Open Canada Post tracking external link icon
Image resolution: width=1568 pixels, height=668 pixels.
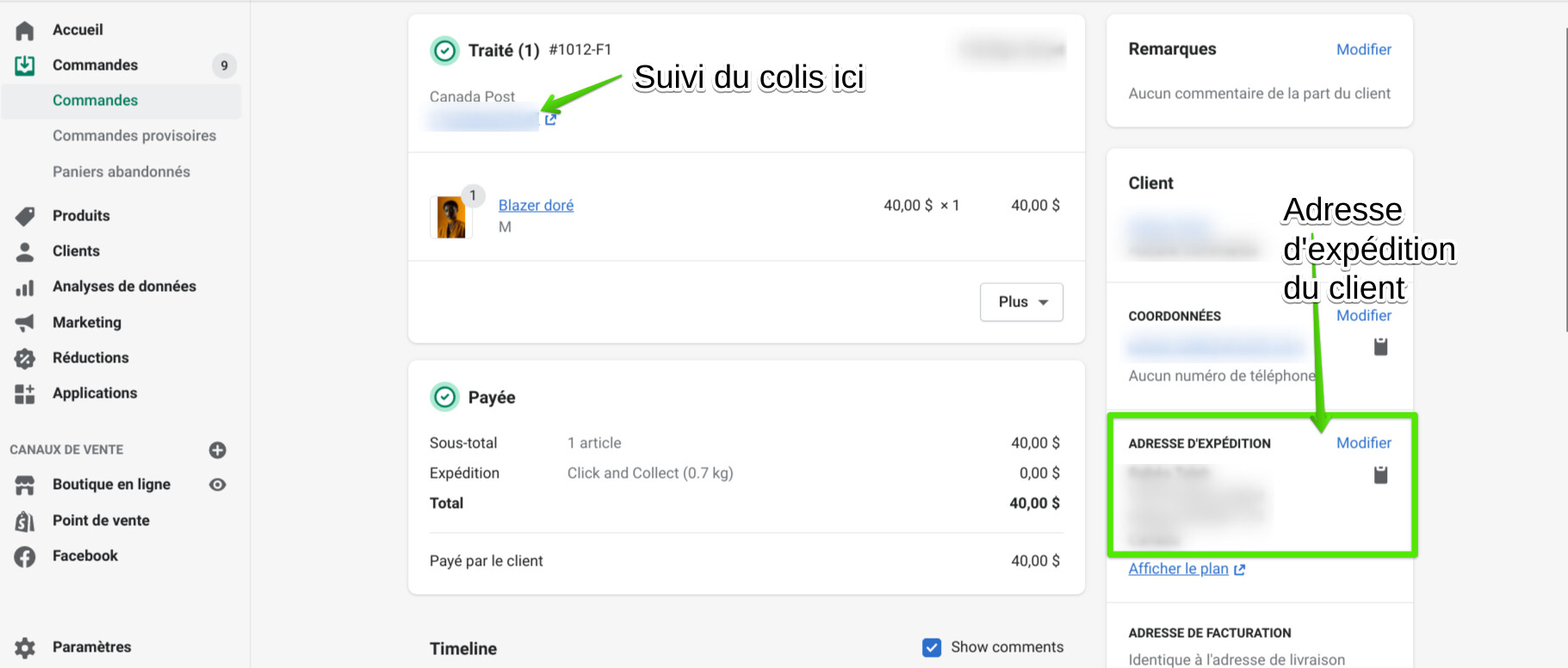[550, 120]
